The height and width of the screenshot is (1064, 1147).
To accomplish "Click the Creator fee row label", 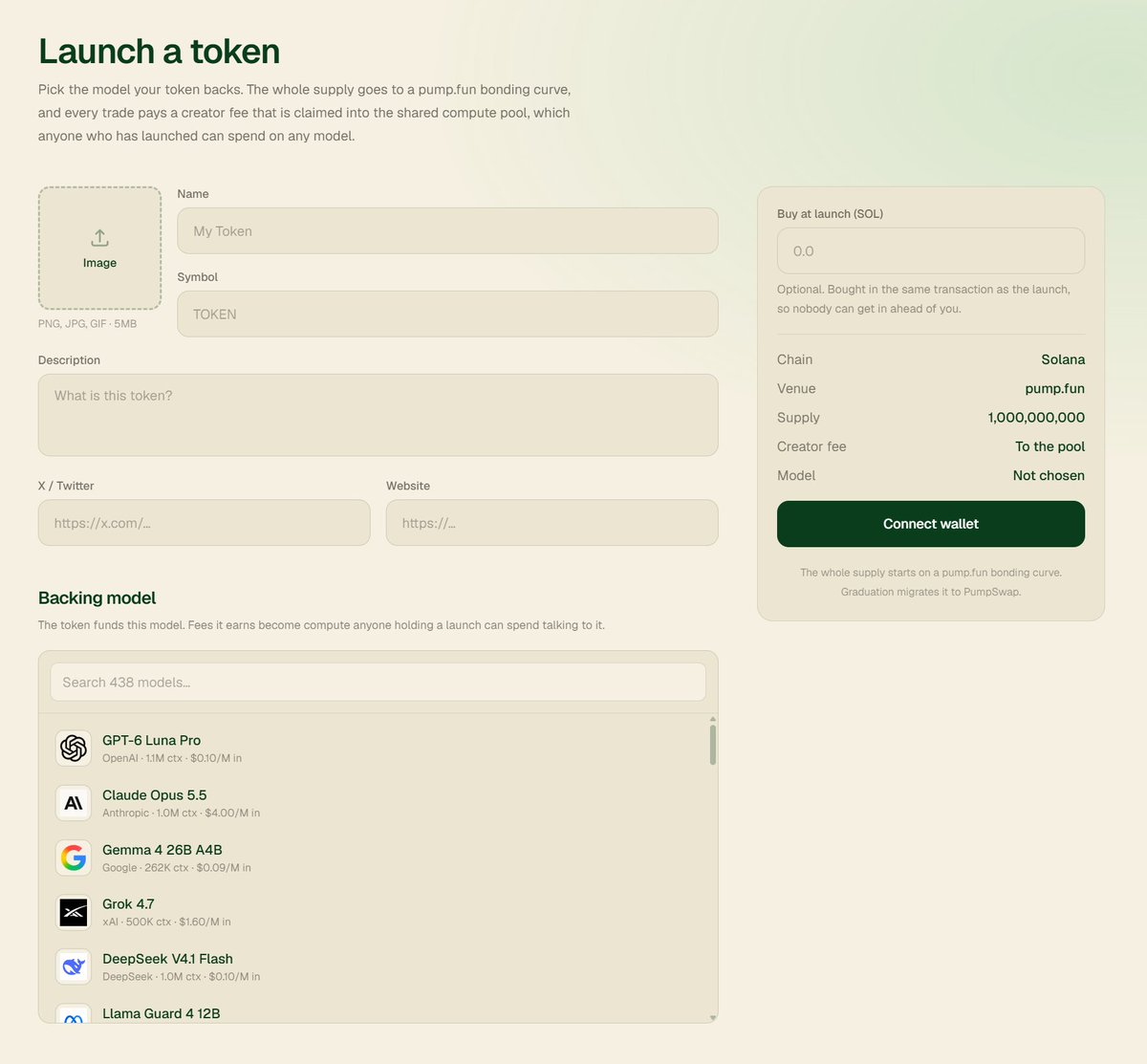I will pos(812,446).
